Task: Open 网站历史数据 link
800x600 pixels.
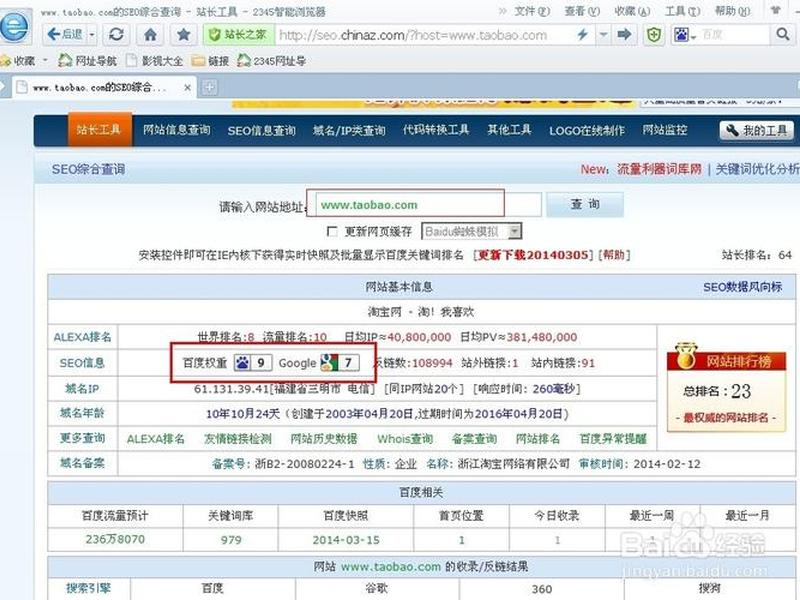Action: pyautogui.click(x=324, y=439)
